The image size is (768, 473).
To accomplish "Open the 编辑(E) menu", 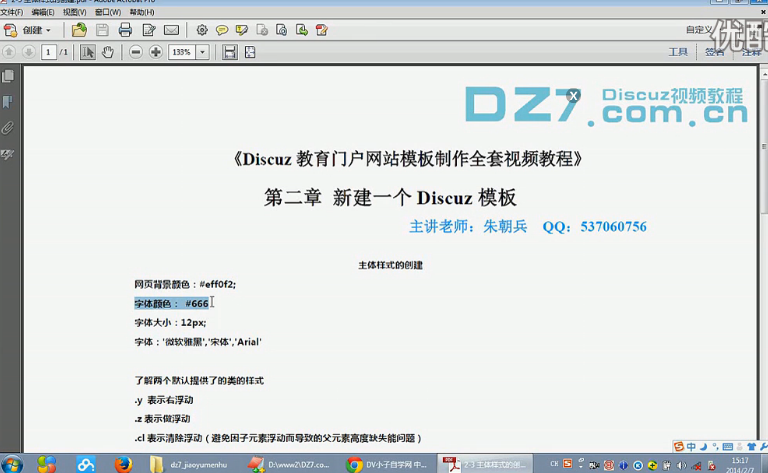I will pyautogui.click(x=43, y=12).
